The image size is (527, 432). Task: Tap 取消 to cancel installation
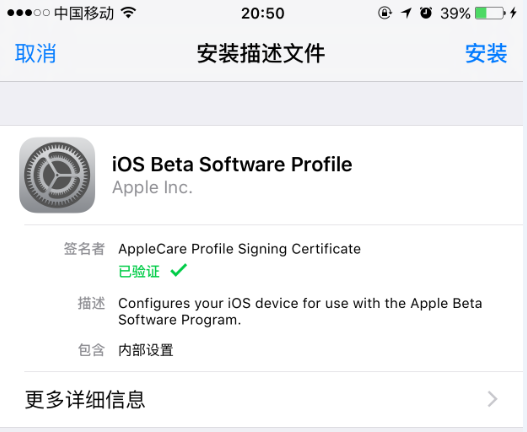click(36, 53)
